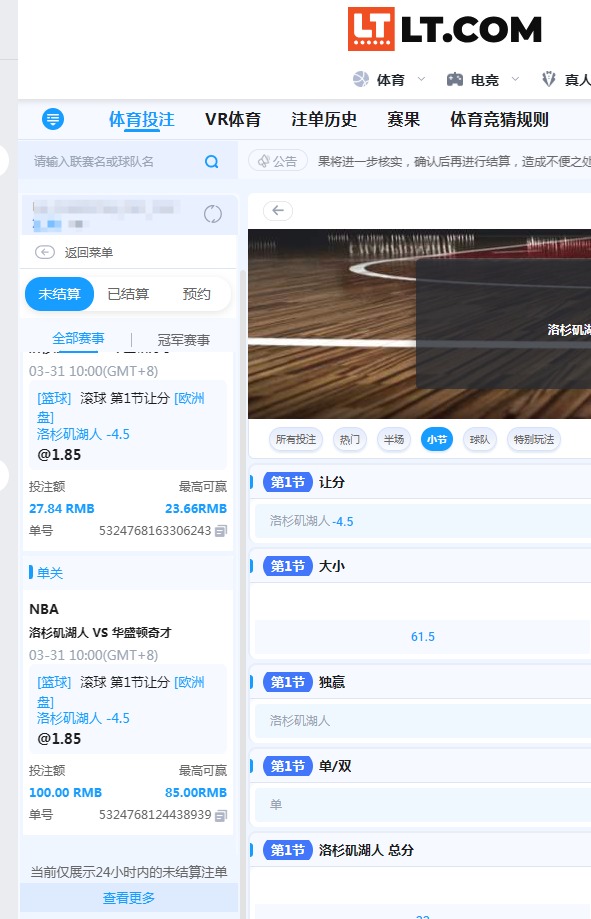Click 返回菜单 link
The image size is (591, 919).
(89, 253)
